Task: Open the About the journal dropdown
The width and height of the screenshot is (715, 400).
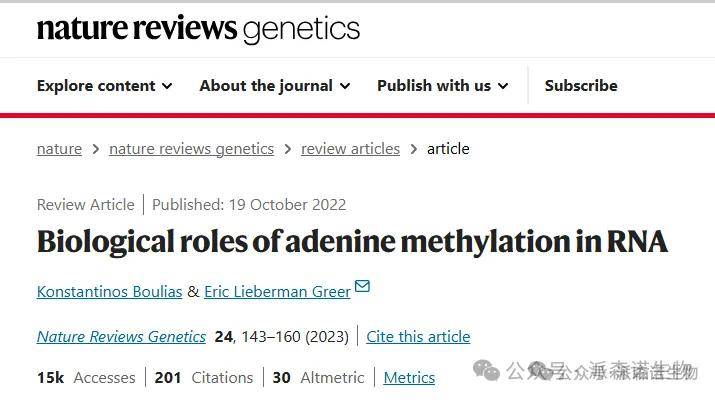Action: click(275, 86)
